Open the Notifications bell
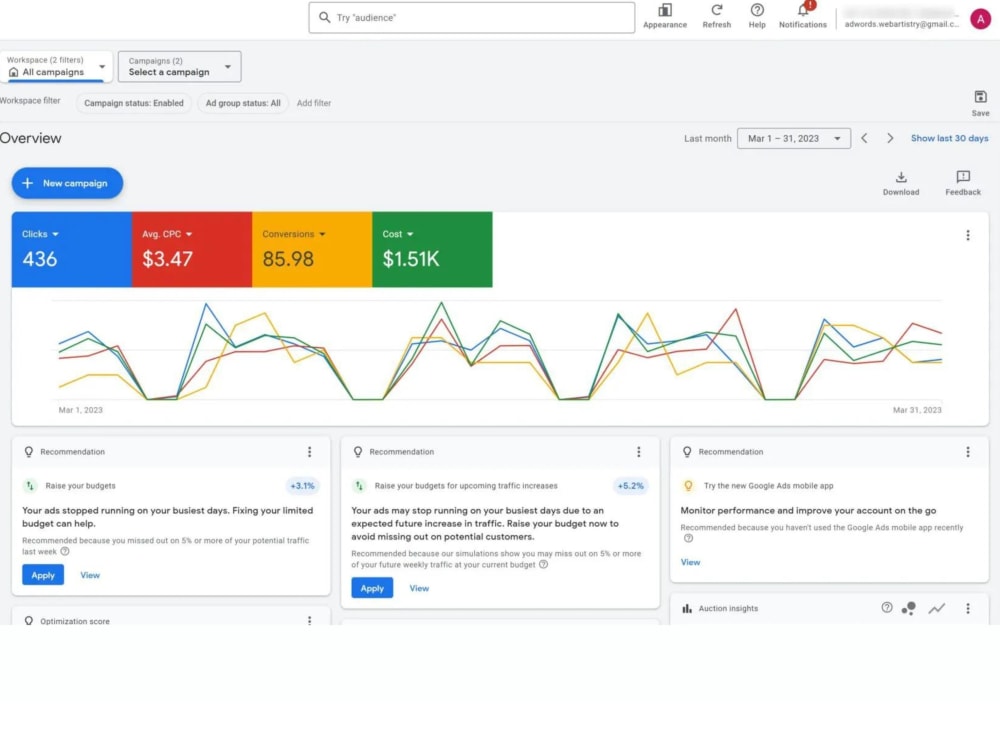 [803, 10]
